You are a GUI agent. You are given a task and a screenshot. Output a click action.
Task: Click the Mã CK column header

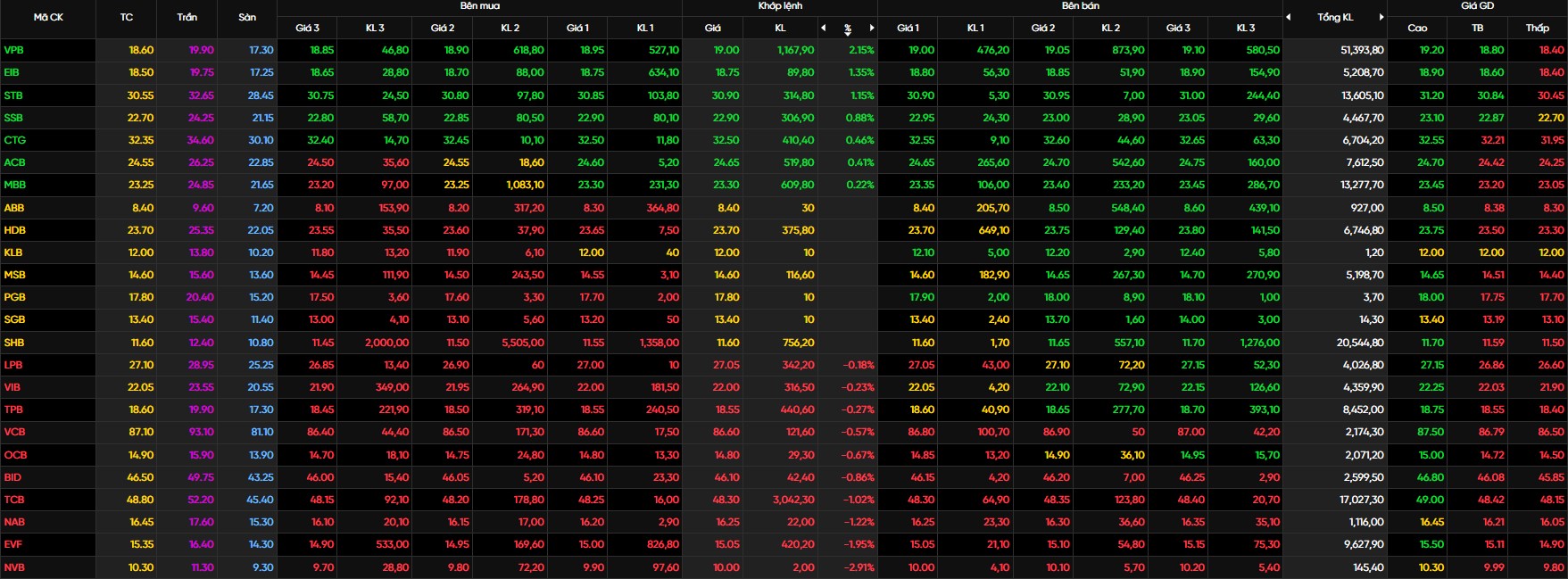click(48, 17)
